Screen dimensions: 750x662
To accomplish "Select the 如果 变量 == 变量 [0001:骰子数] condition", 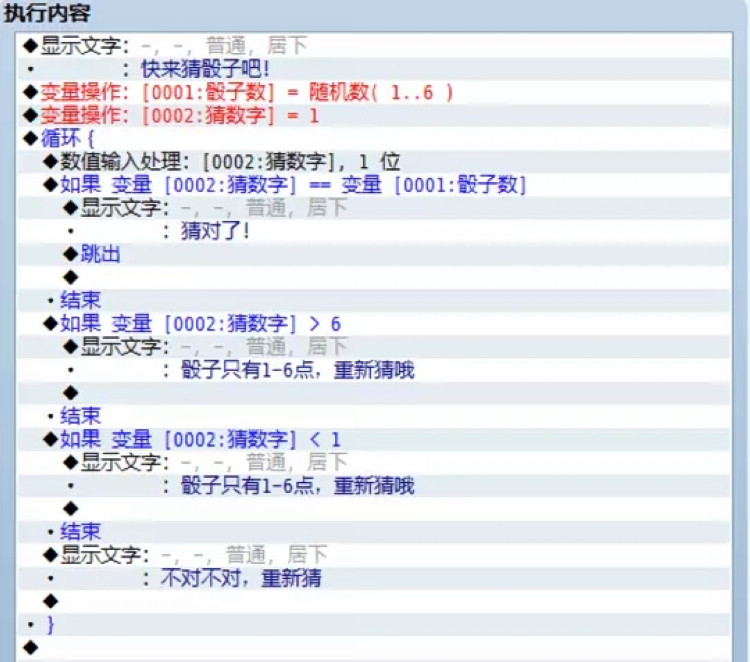I will click(373, 185).
